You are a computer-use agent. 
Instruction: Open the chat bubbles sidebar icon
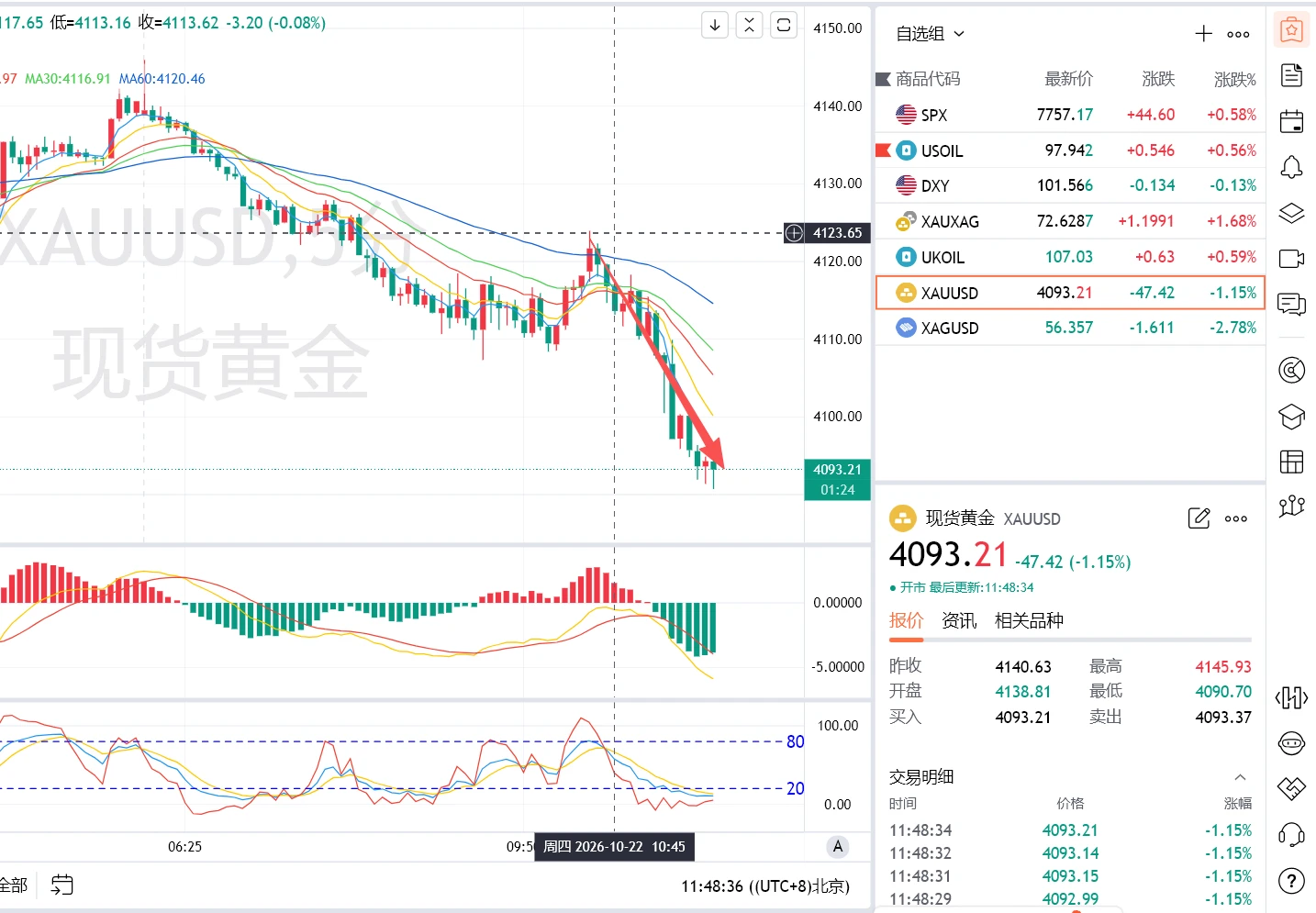tap(1291, 304)
